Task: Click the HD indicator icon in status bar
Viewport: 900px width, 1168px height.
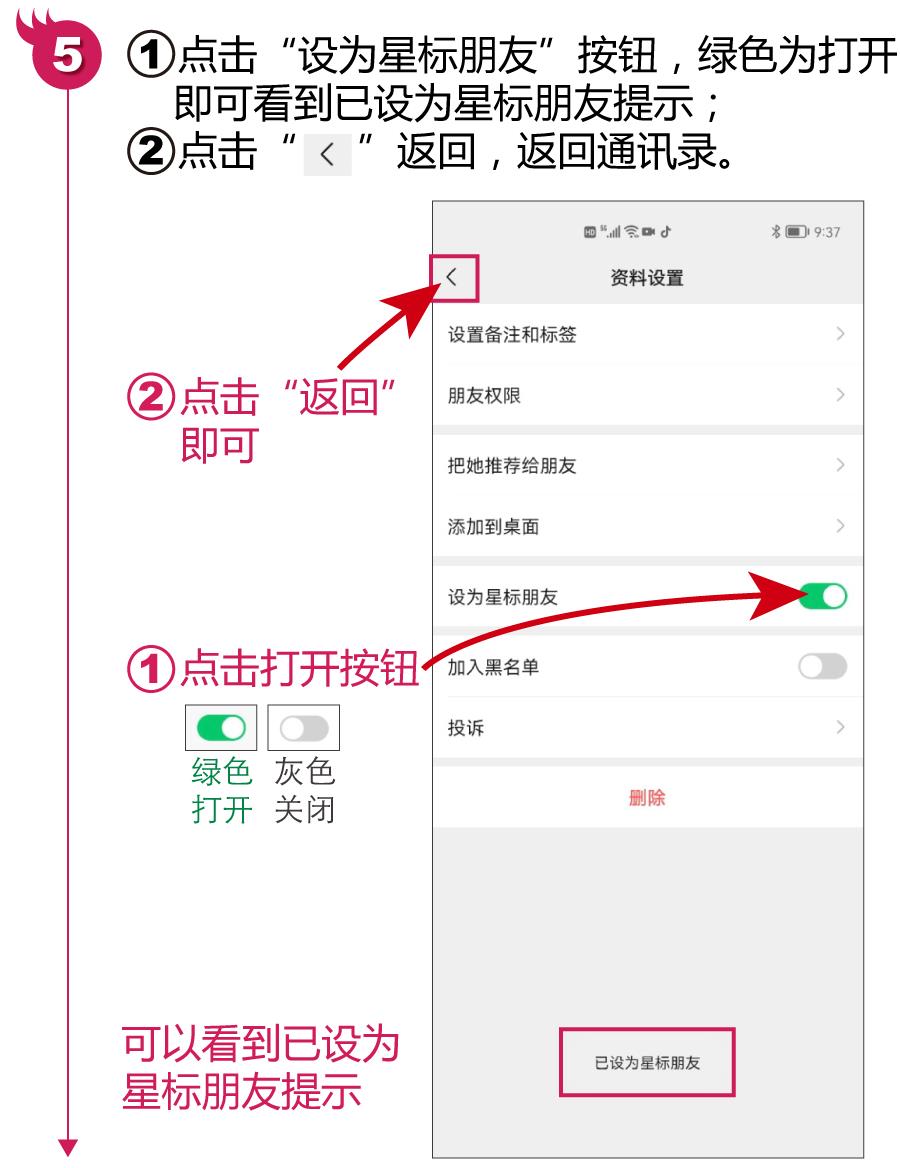Action: (x=590, y=232)
